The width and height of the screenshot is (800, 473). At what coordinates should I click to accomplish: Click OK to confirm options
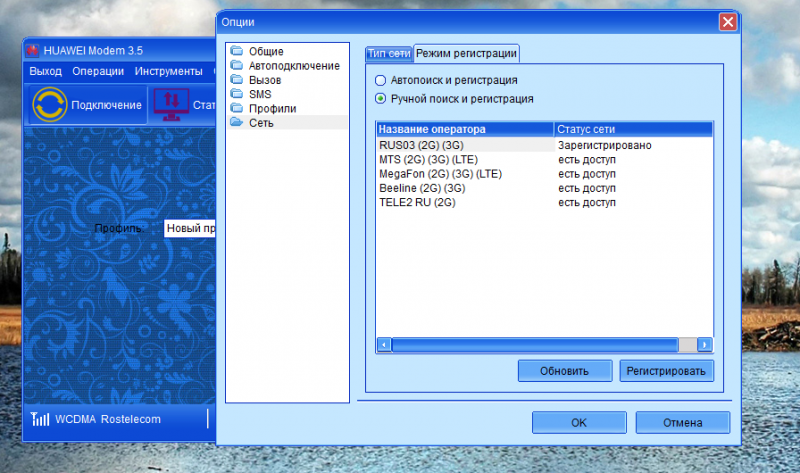click(x=578, y=423)
